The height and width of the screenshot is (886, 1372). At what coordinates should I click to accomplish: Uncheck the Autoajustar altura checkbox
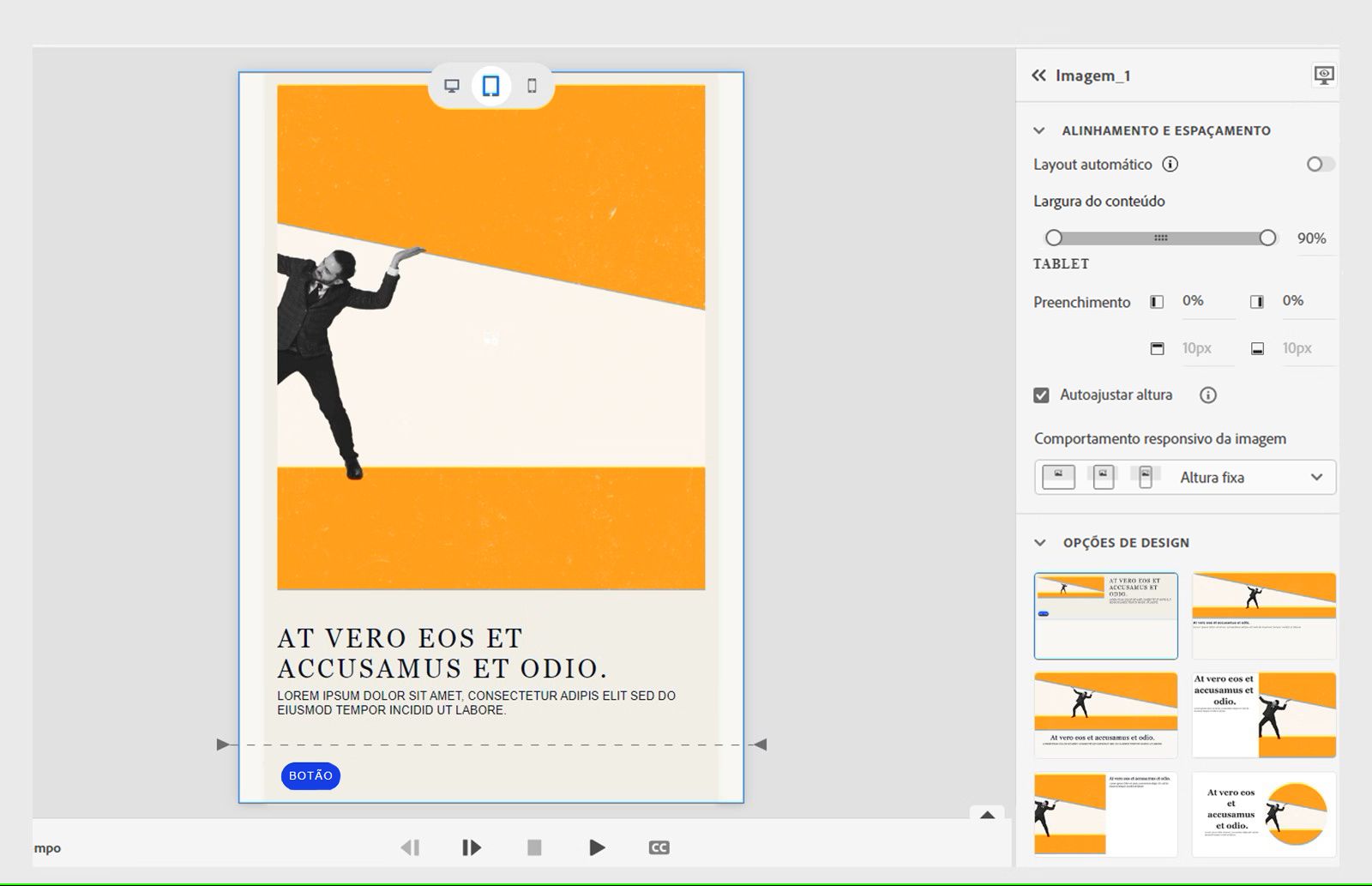pyautogui.click(x=1040, y=395)
